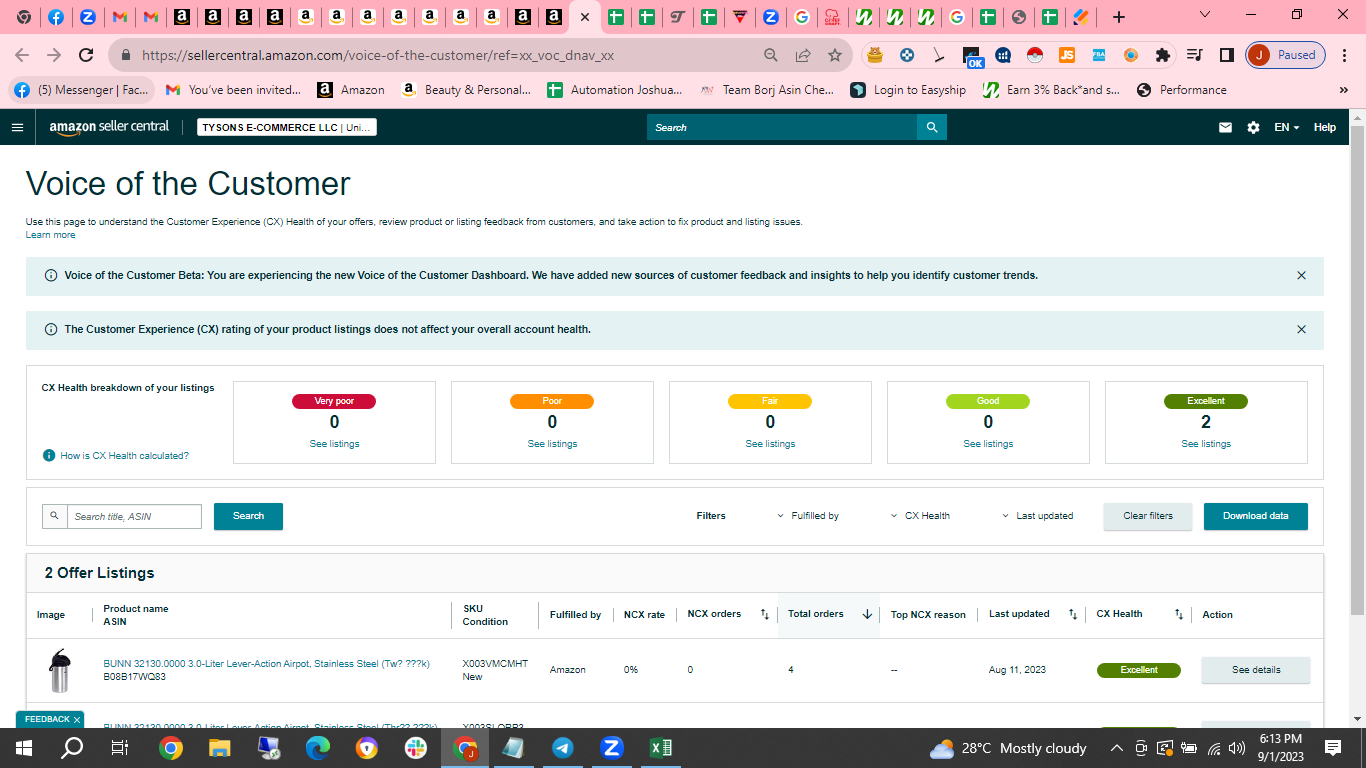
Task: Open Excel from the taskbar
Action: click(x=660, y=748)
